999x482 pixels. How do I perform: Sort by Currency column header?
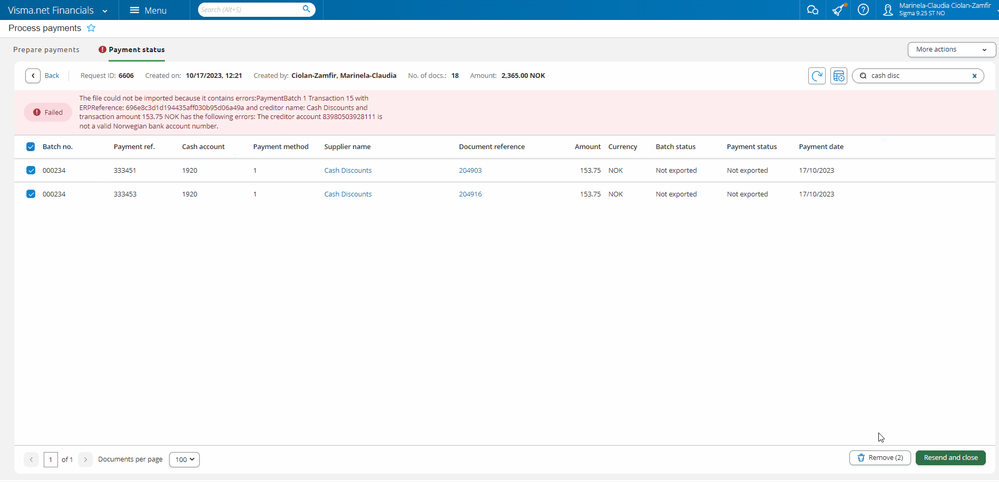[622, 146]
